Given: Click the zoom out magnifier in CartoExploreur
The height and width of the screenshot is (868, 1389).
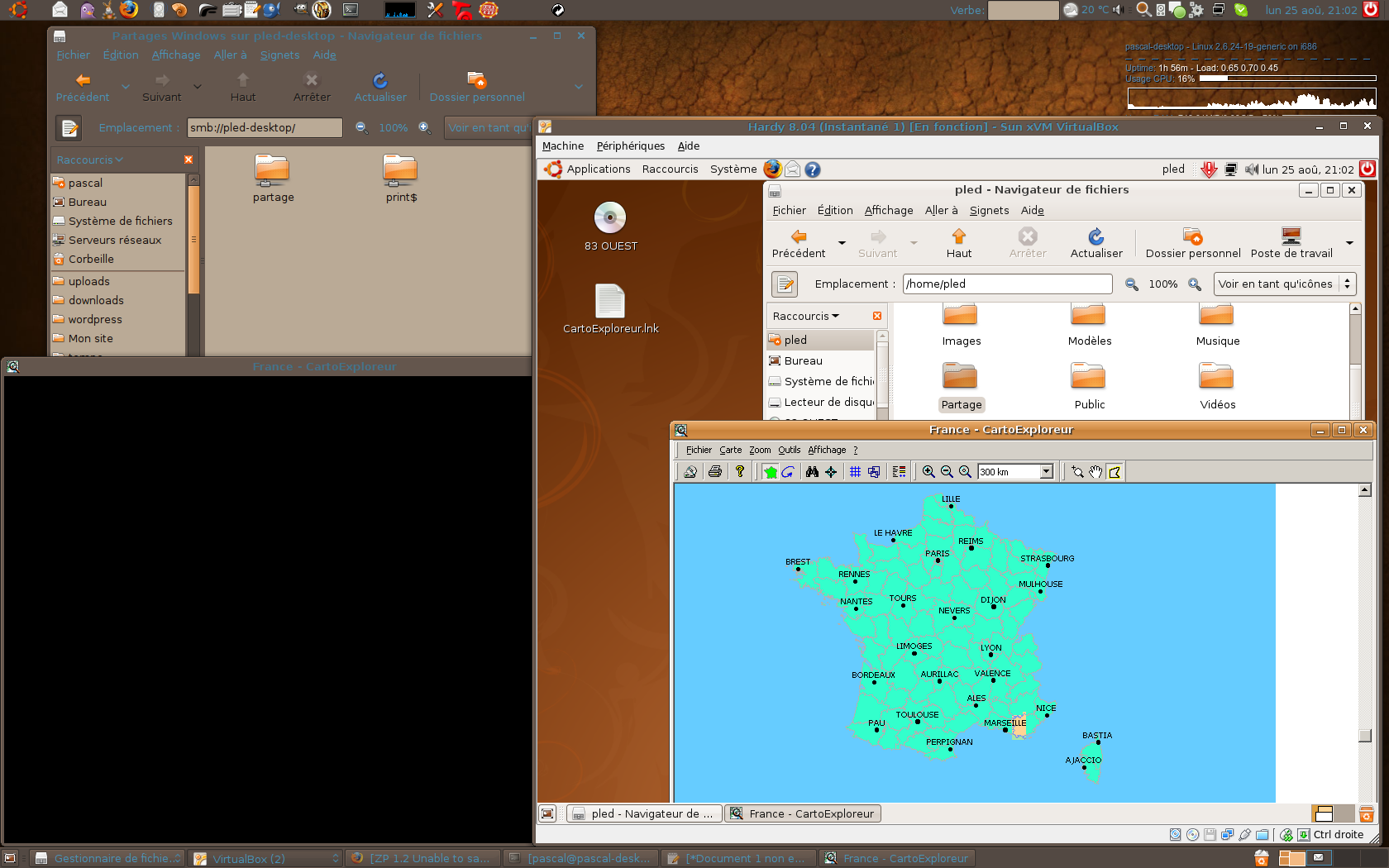Looking at the screenshot, I should click(947, 472).
